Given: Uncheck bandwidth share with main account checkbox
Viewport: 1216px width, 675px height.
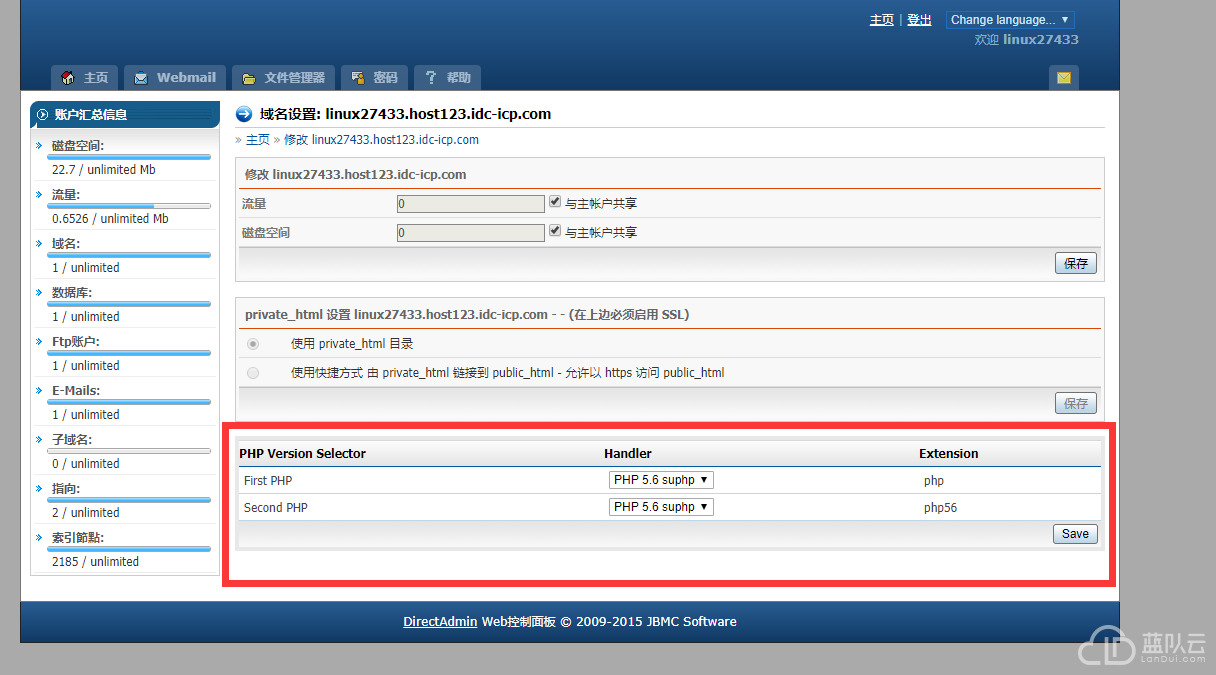Looking at the screenshot, I should [x=555, y=202].
